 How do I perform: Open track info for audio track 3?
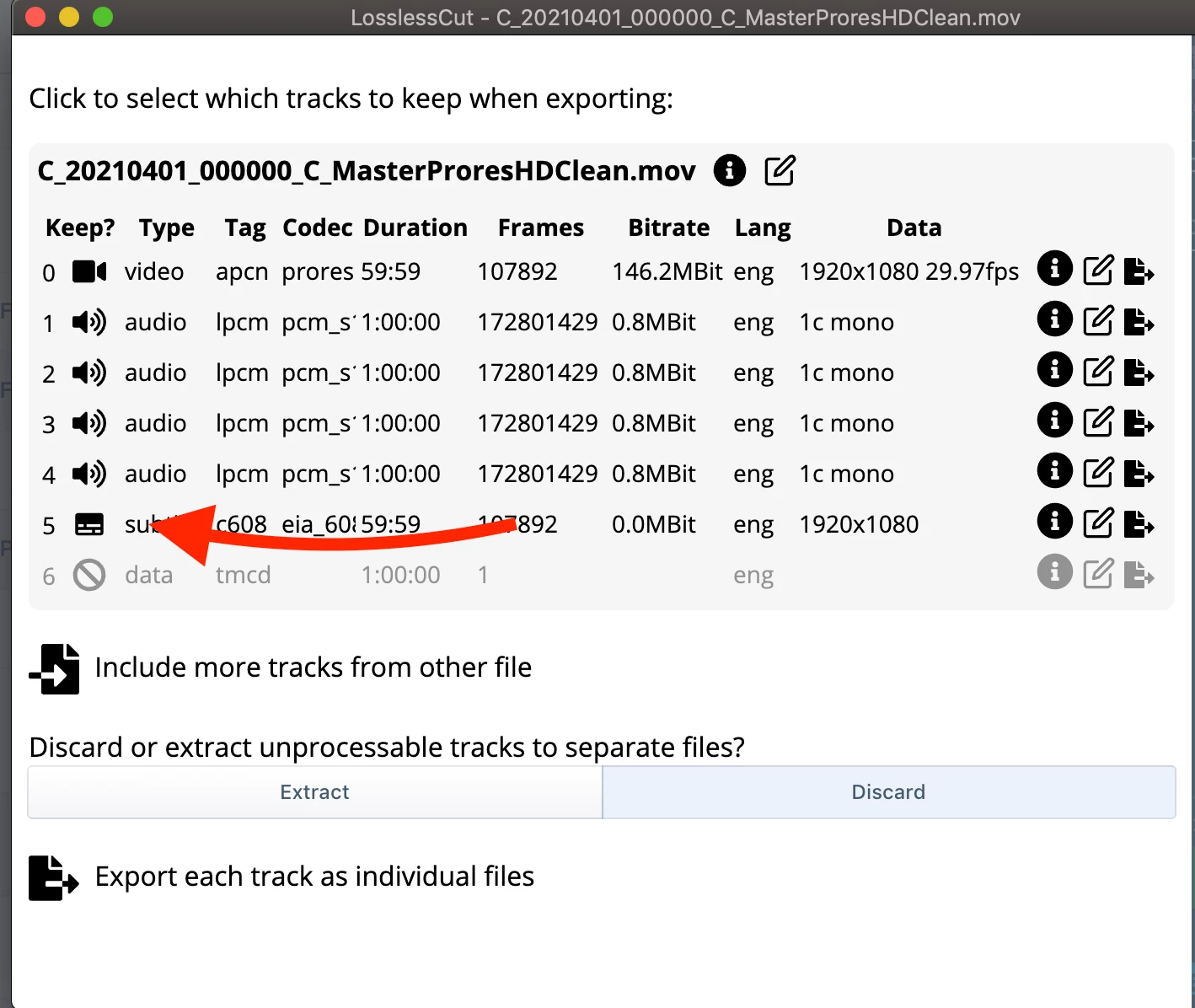[1054, 421]
